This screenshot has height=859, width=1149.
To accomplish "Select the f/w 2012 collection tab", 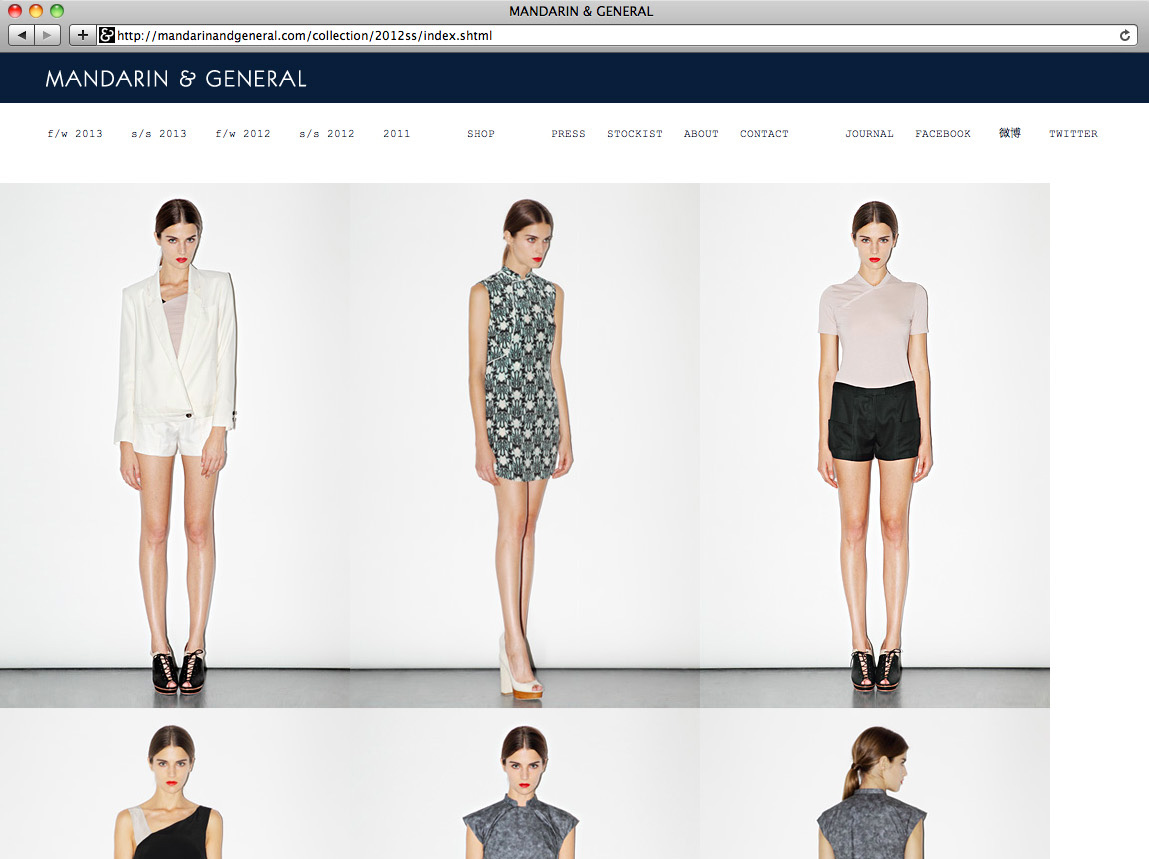I will pos(242,133).
